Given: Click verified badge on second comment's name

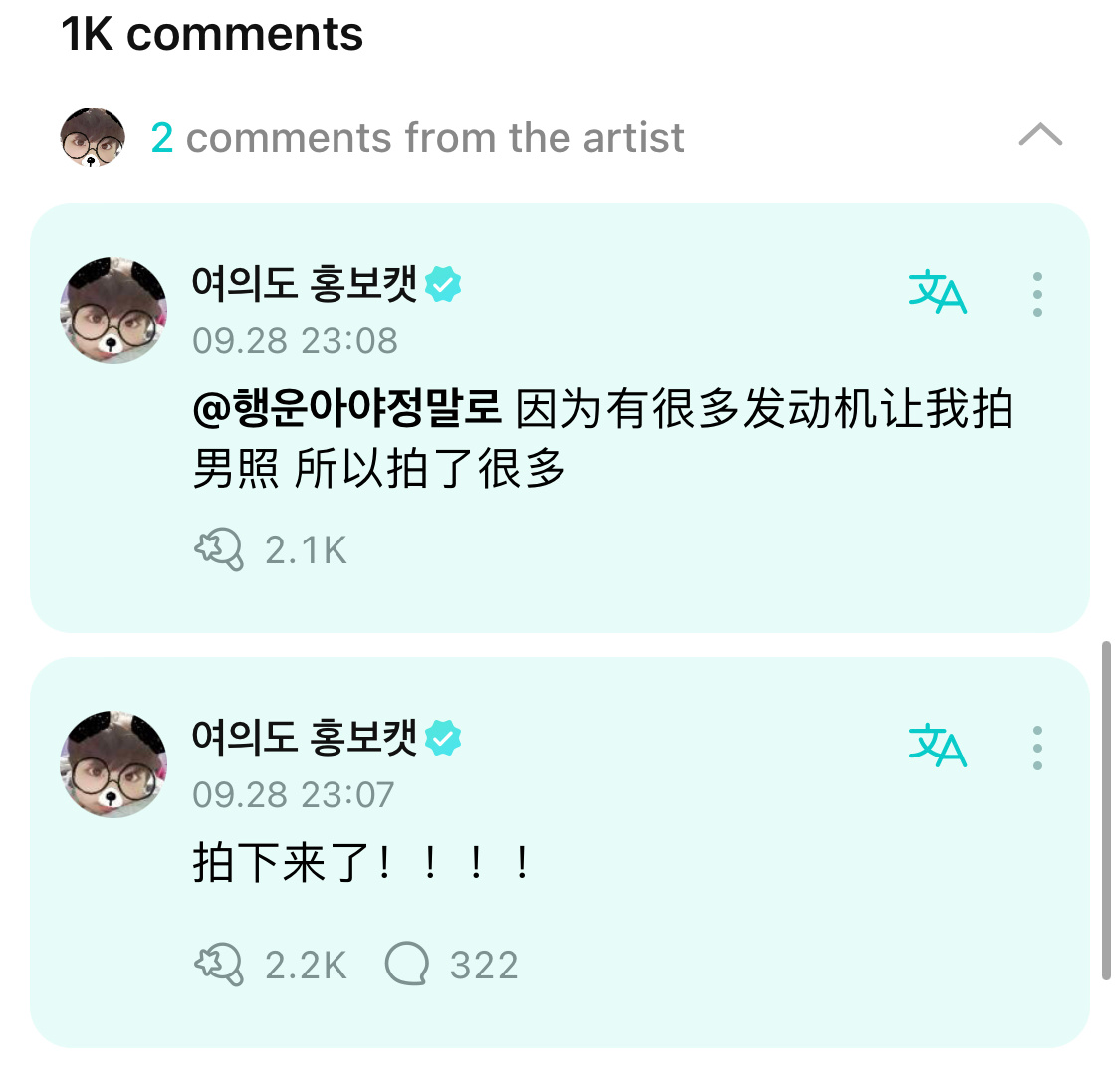Looking at the screenshot, I should (x=443, y=738).
